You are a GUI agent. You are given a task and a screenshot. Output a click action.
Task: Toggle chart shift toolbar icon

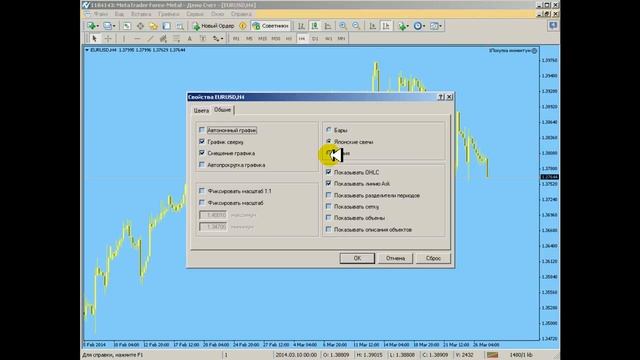coord(386,26)
